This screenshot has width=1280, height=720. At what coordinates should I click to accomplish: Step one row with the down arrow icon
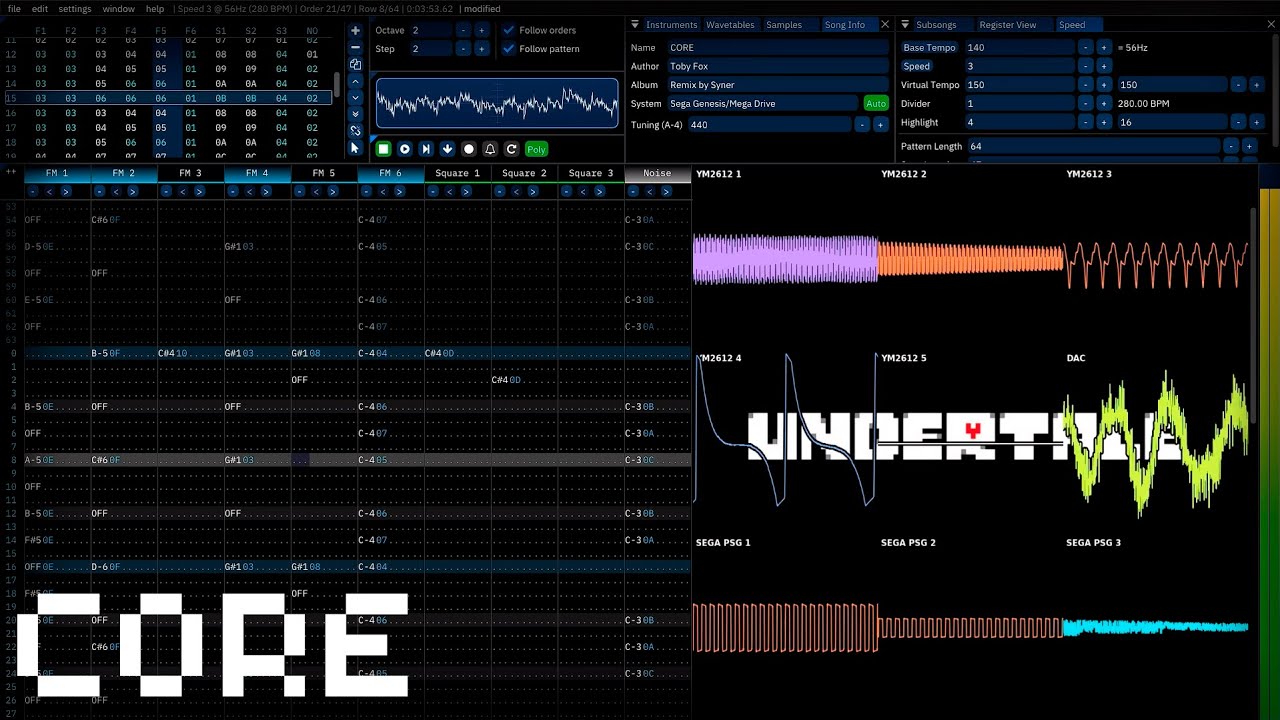click(x=447, y=149)
